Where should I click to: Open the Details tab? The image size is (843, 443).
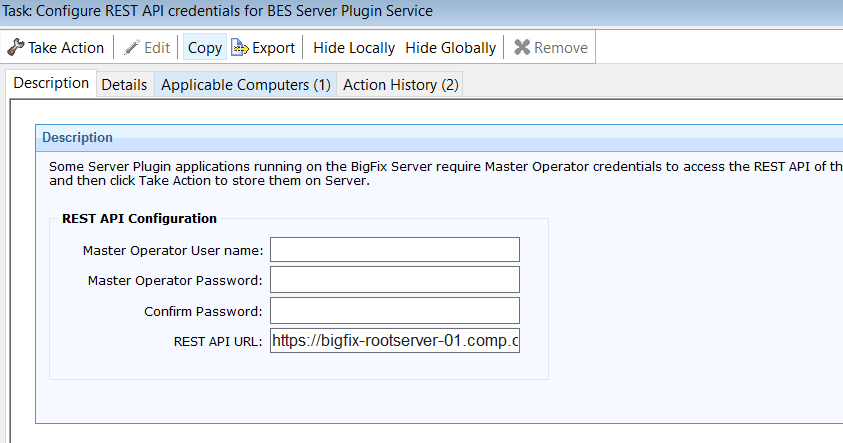point(124,85)
